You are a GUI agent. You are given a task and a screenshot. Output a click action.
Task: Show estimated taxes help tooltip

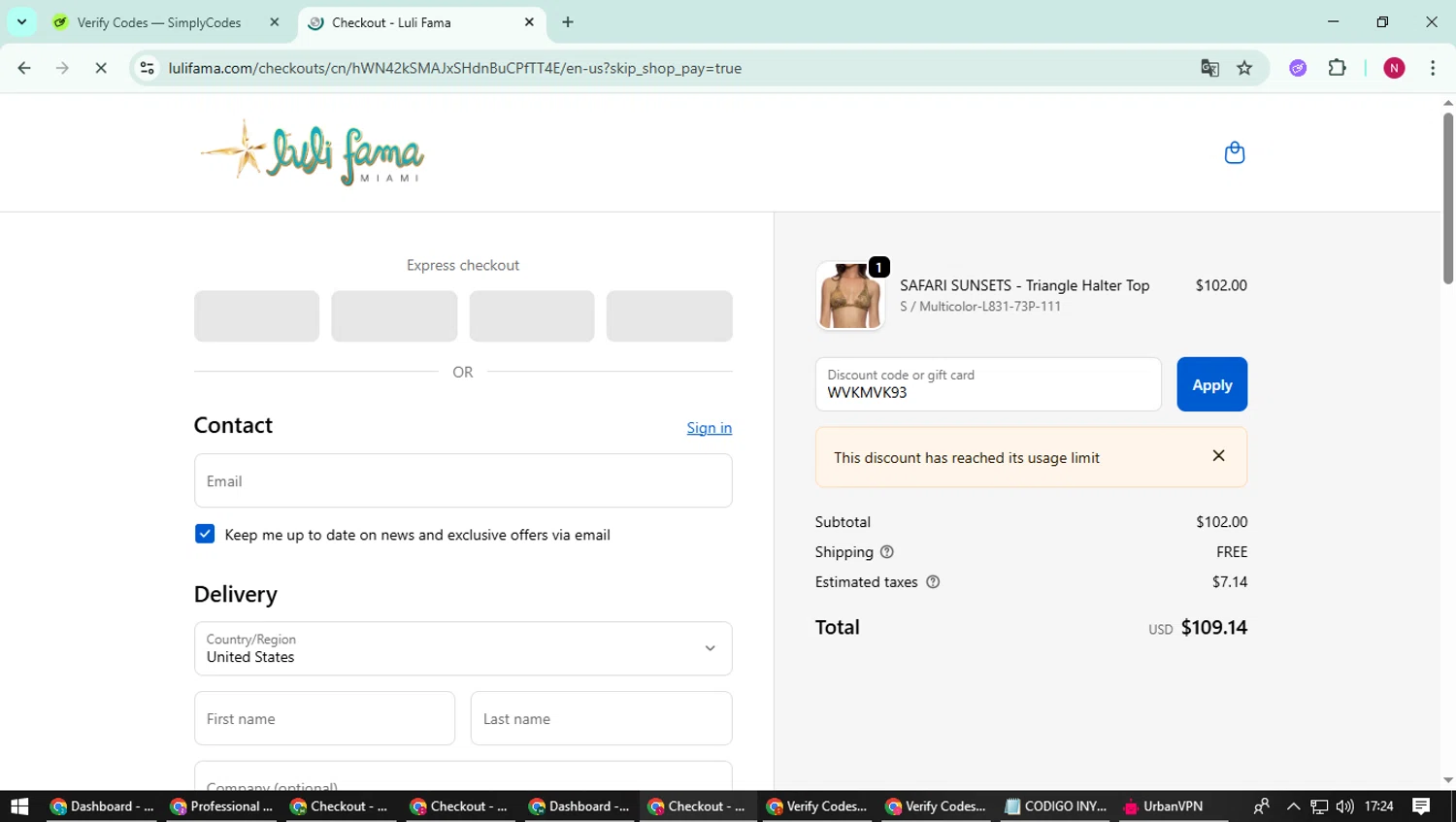click(933, 582)
